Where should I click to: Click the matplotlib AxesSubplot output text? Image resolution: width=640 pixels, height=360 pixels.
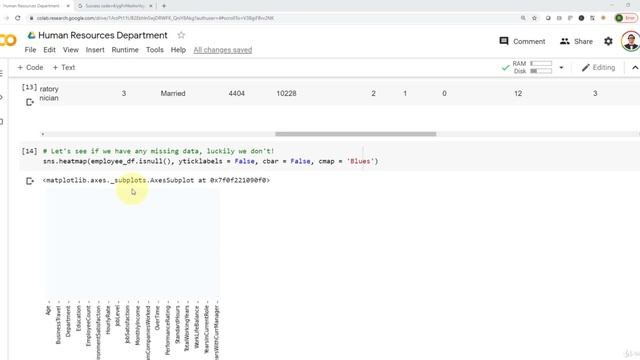click(x=156, y=180)
